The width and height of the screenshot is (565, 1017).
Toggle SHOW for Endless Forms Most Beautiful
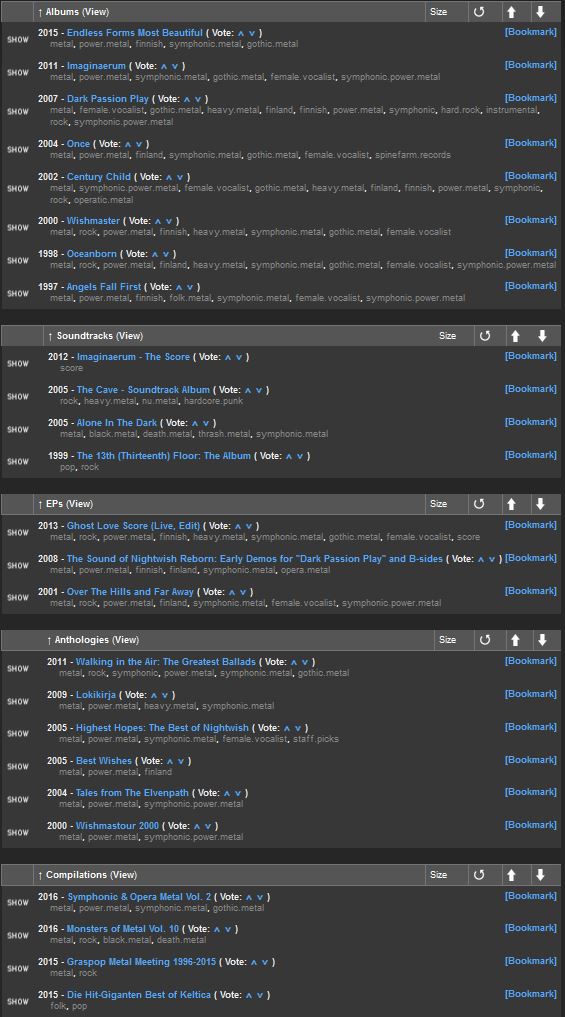[x=18, y=39]
